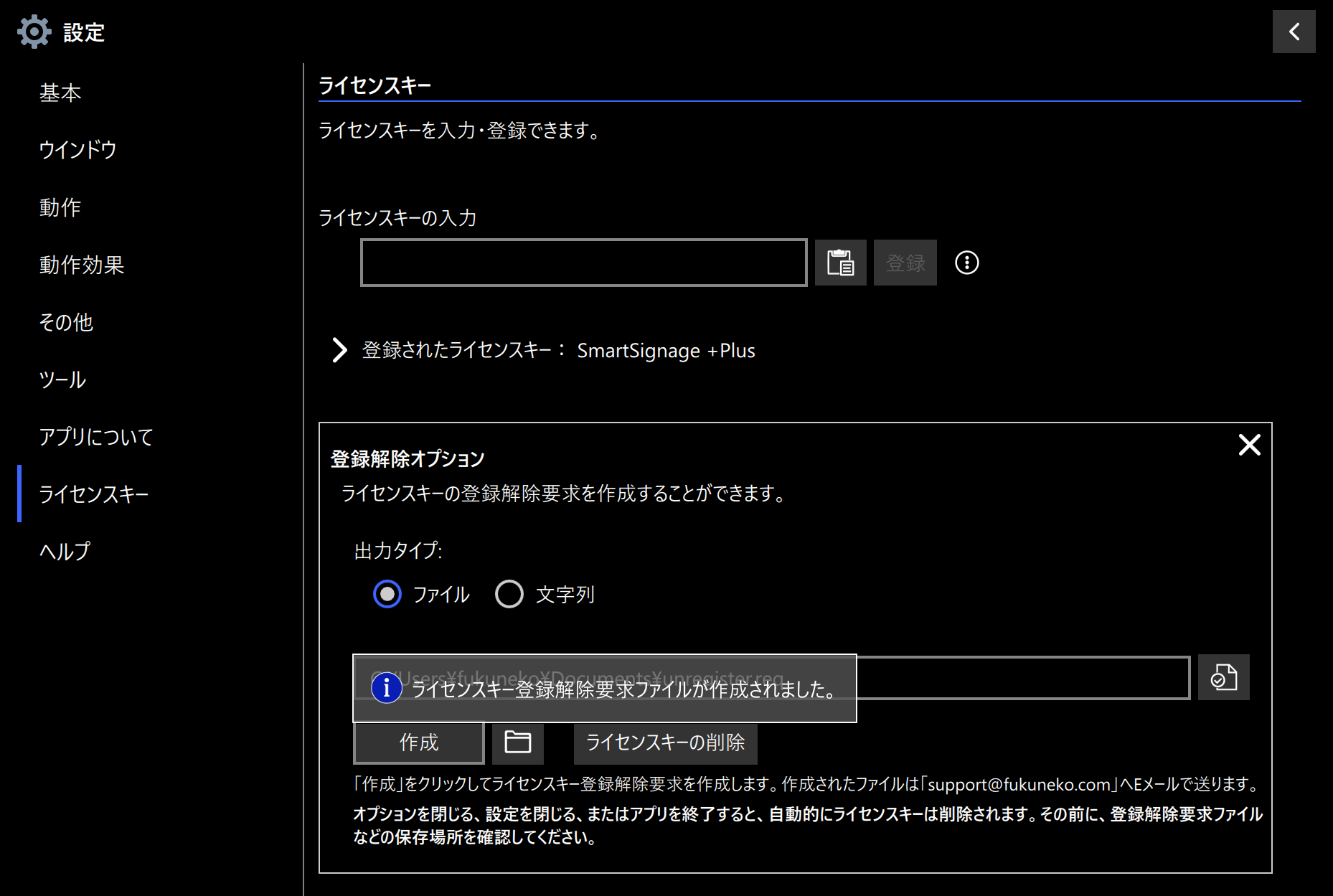Click the blue info icon in notification
This screenshot has height=896, width=1333.
pyautogui.click(x=386, y=688)
